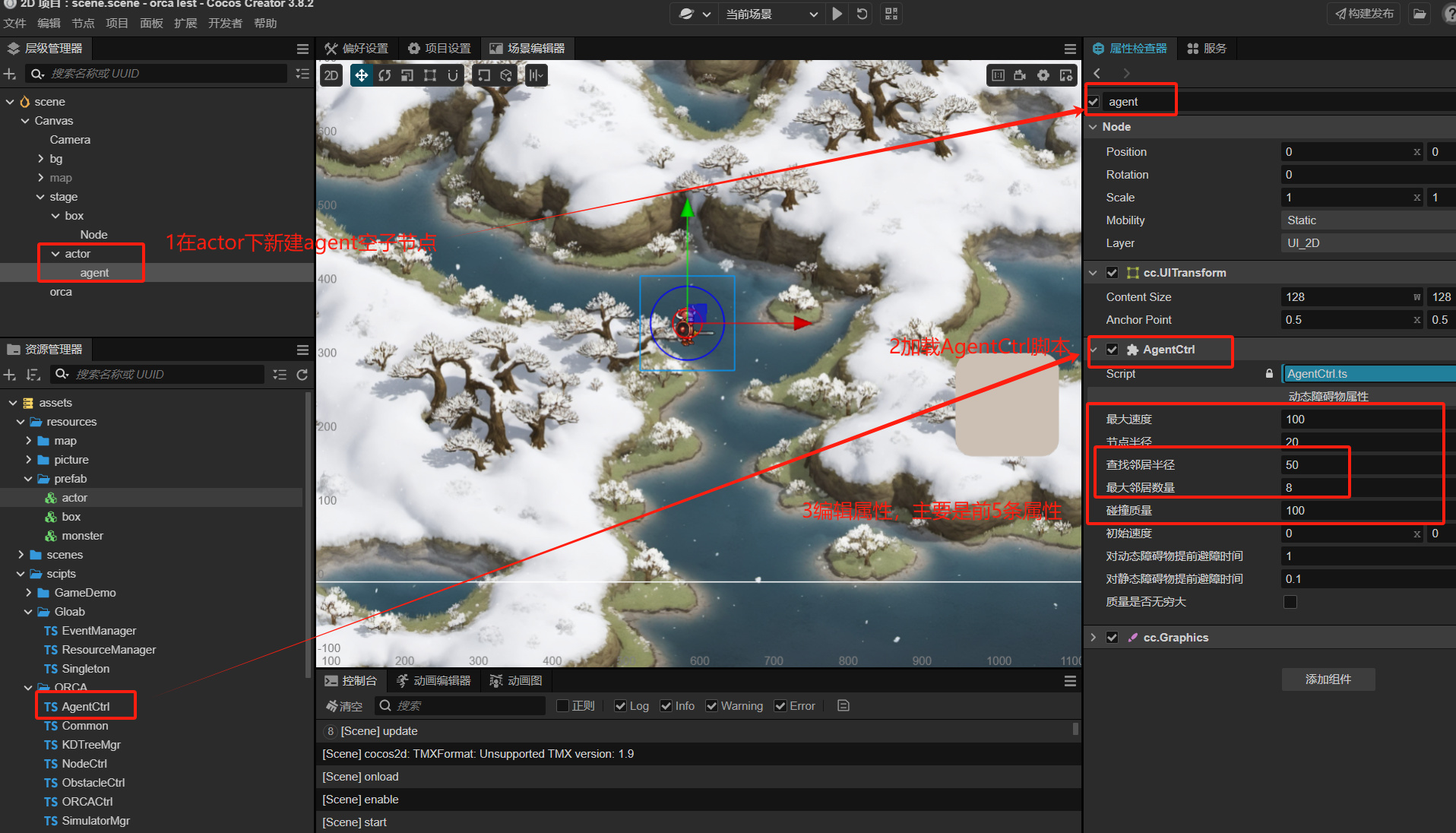Click the scene image settings icon
Viewport: 1456px width, 833px height.
tap(1066, 75)
